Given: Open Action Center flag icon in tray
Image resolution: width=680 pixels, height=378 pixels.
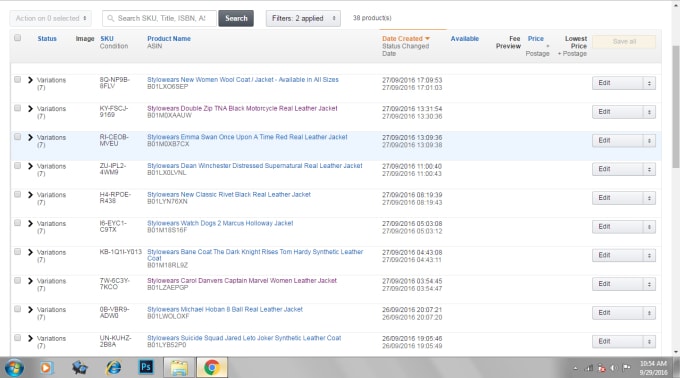Looking at the screenshot, I should tap(626, 368).
